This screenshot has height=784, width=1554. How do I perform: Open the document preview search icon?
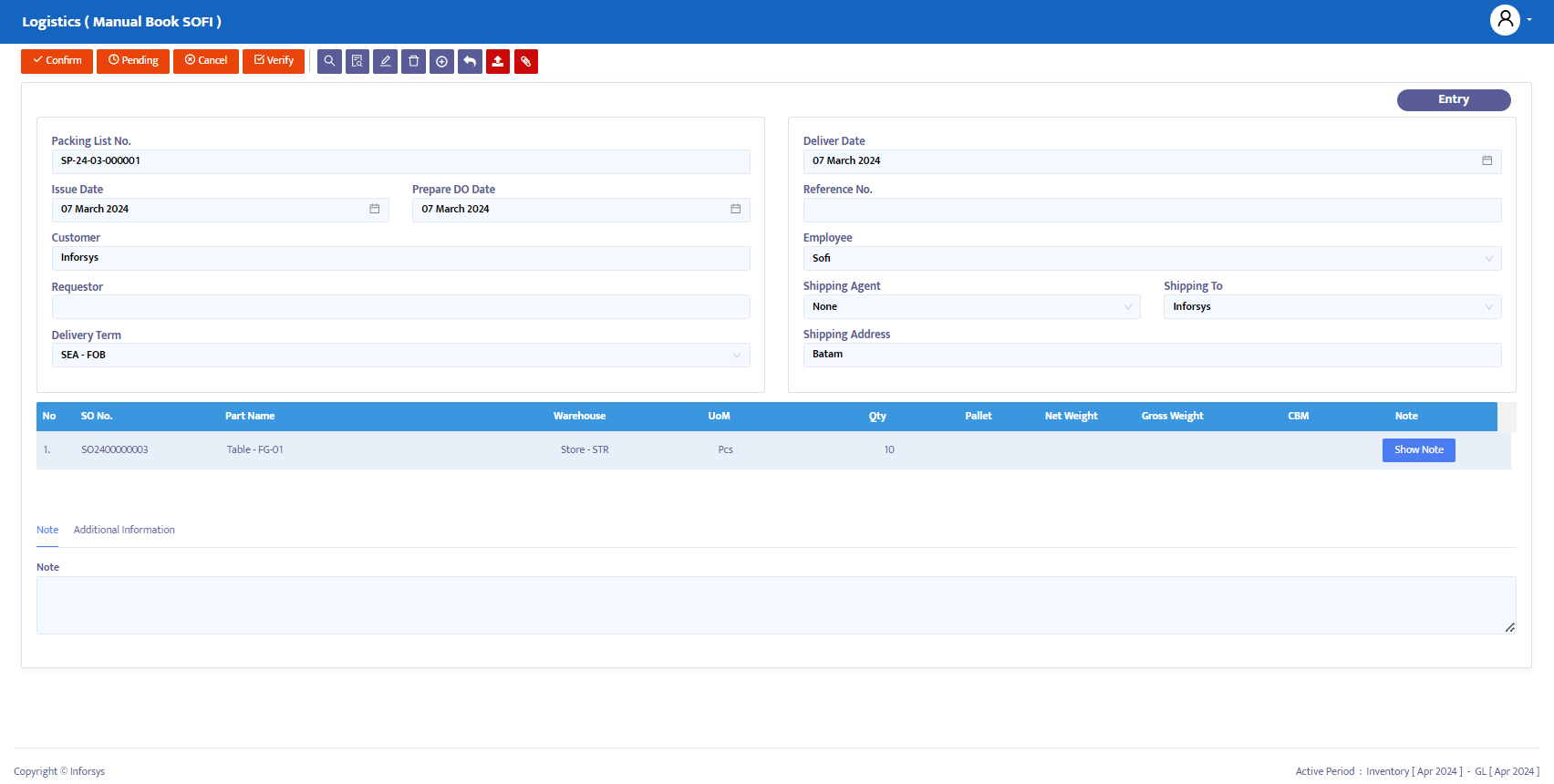point(357,61)
